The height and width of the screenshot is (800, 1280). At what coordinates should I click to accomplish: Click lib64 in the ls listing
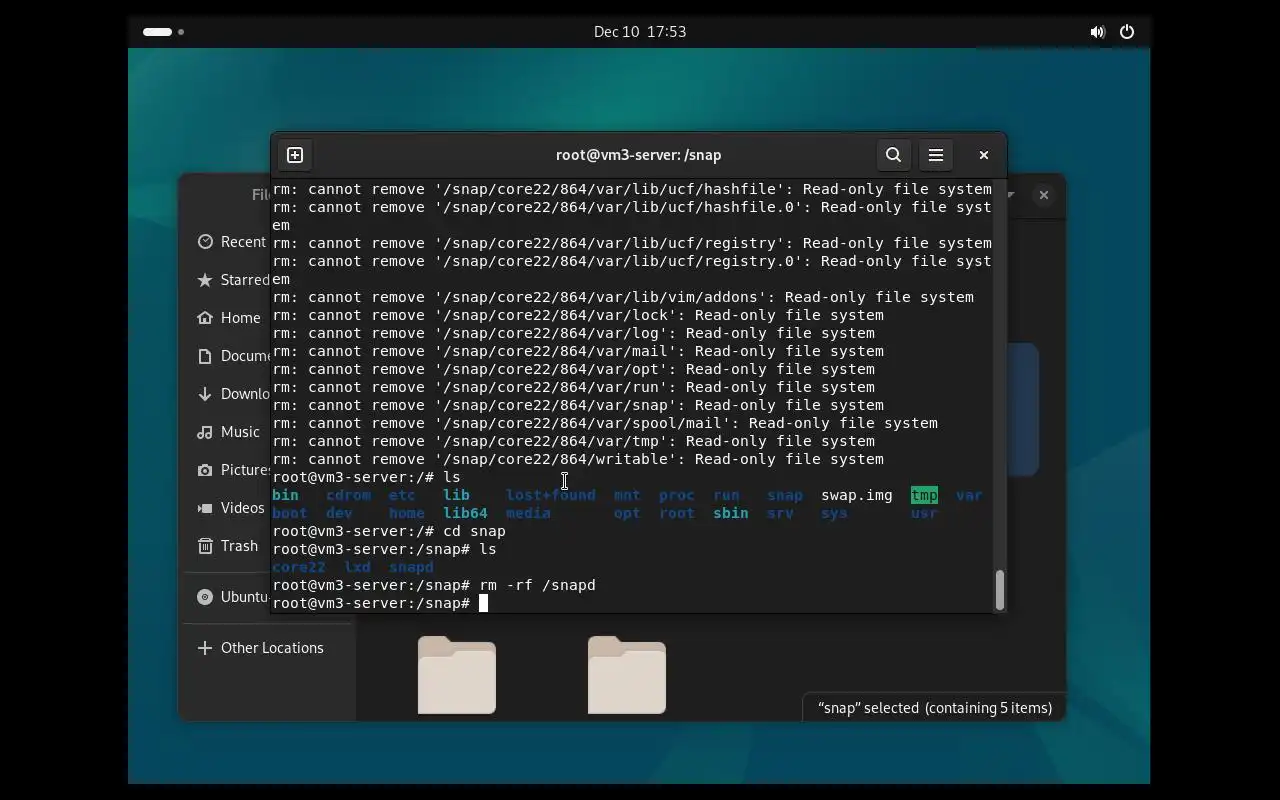[x=465, y=513]
